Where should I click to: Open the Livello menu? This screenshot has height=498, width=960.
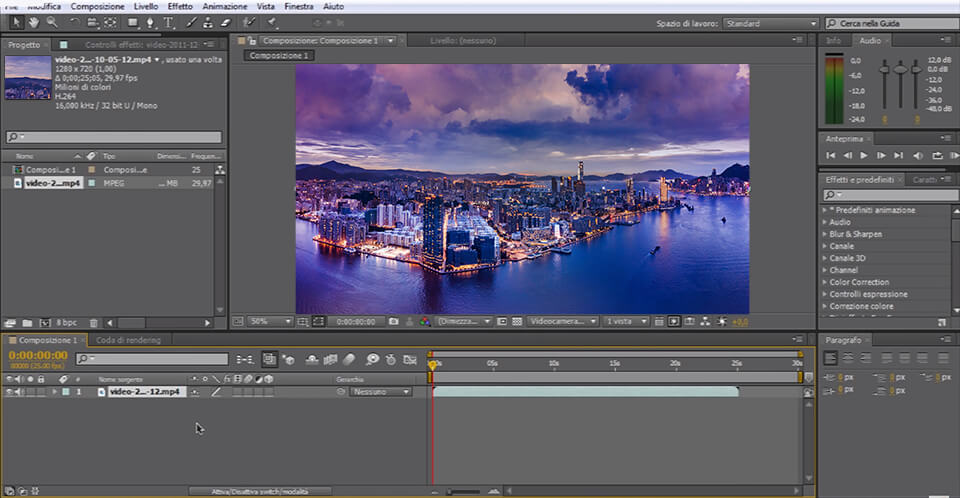[x=146, y=6]
